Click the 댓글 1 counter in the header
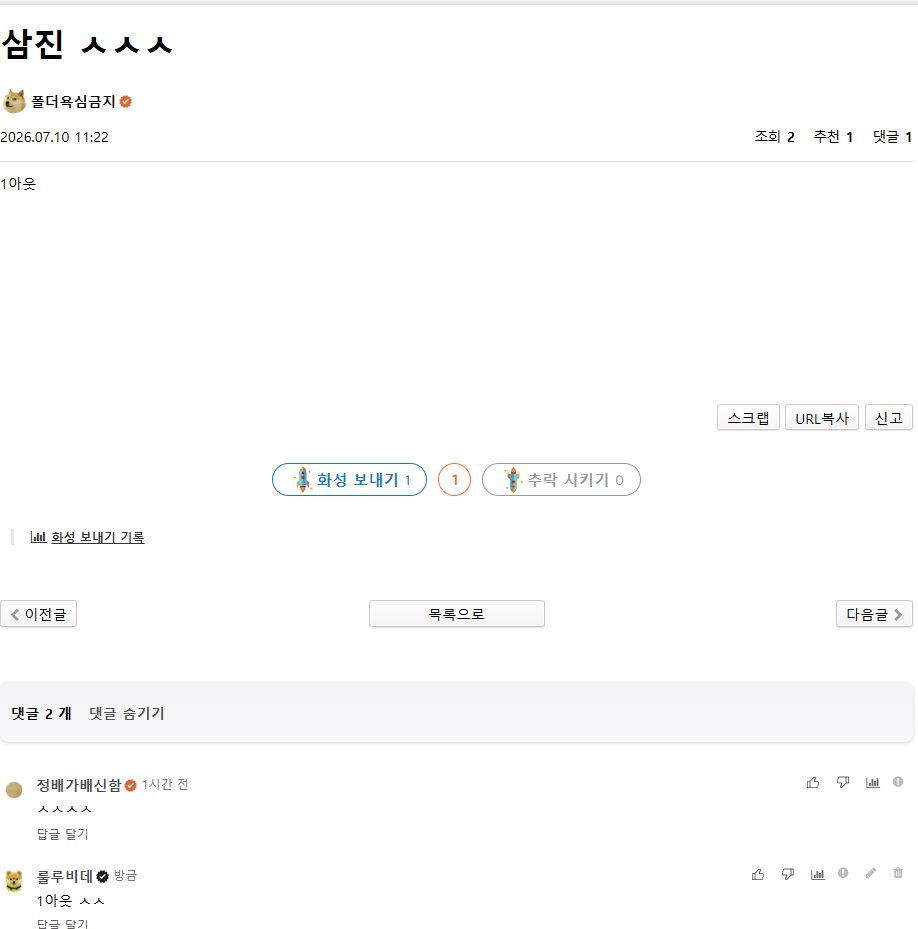The height and width of the screenshot is (929, 918). (892, 137)
